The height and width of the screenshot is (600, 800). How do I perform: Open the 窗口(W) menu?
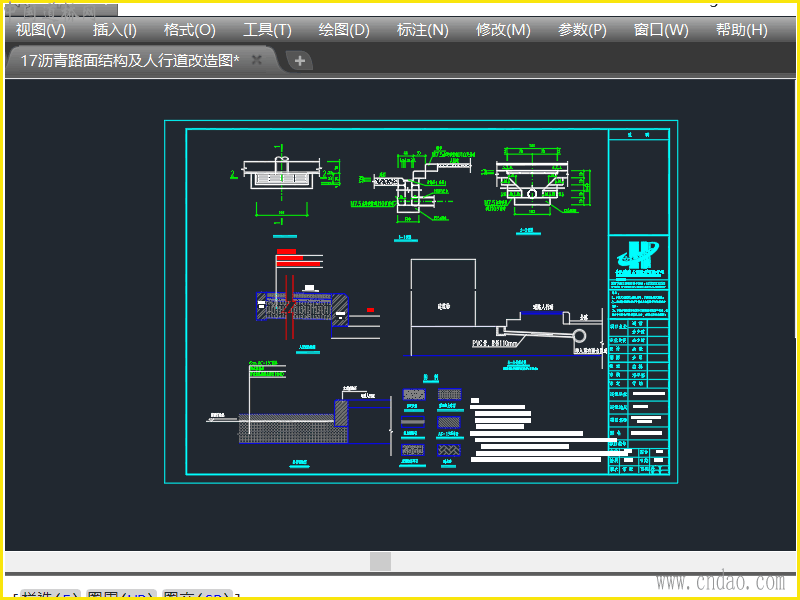(661, 30)
